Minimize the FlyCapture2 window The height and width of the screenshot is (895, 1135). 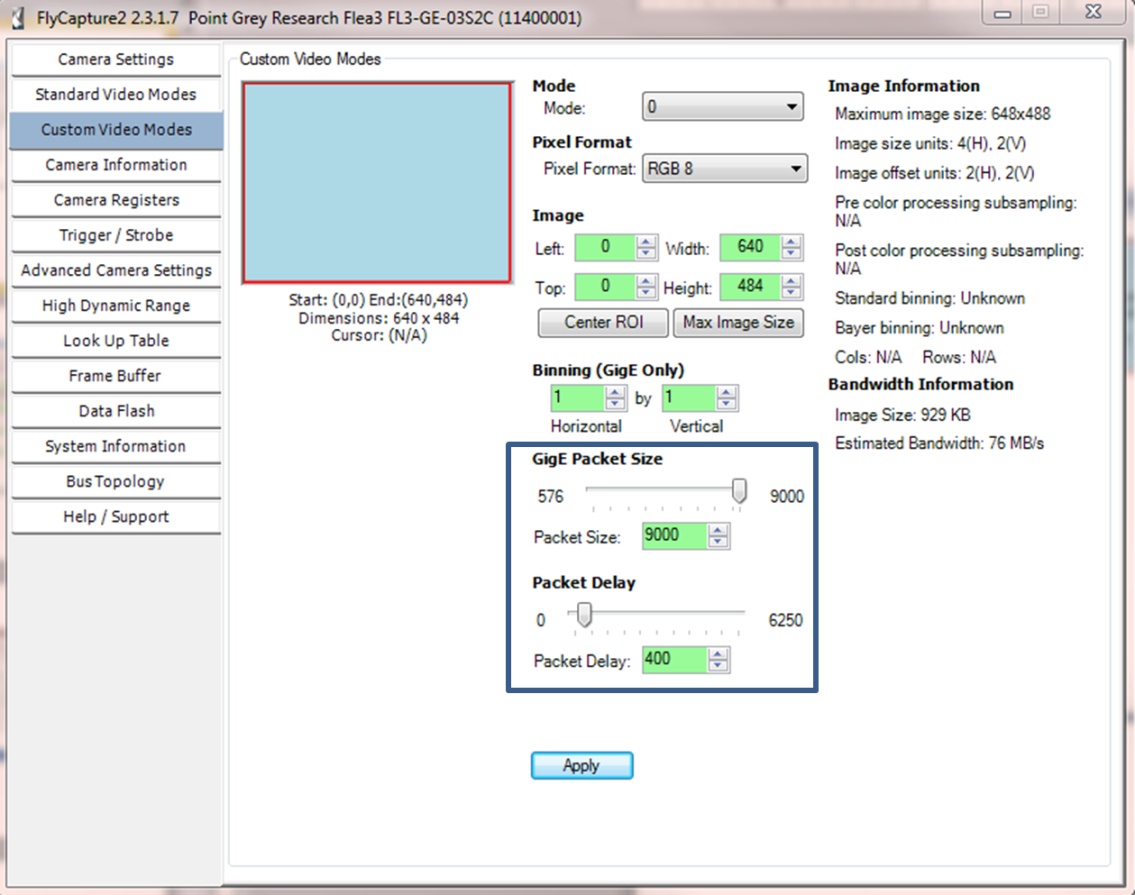point(1003,12)
